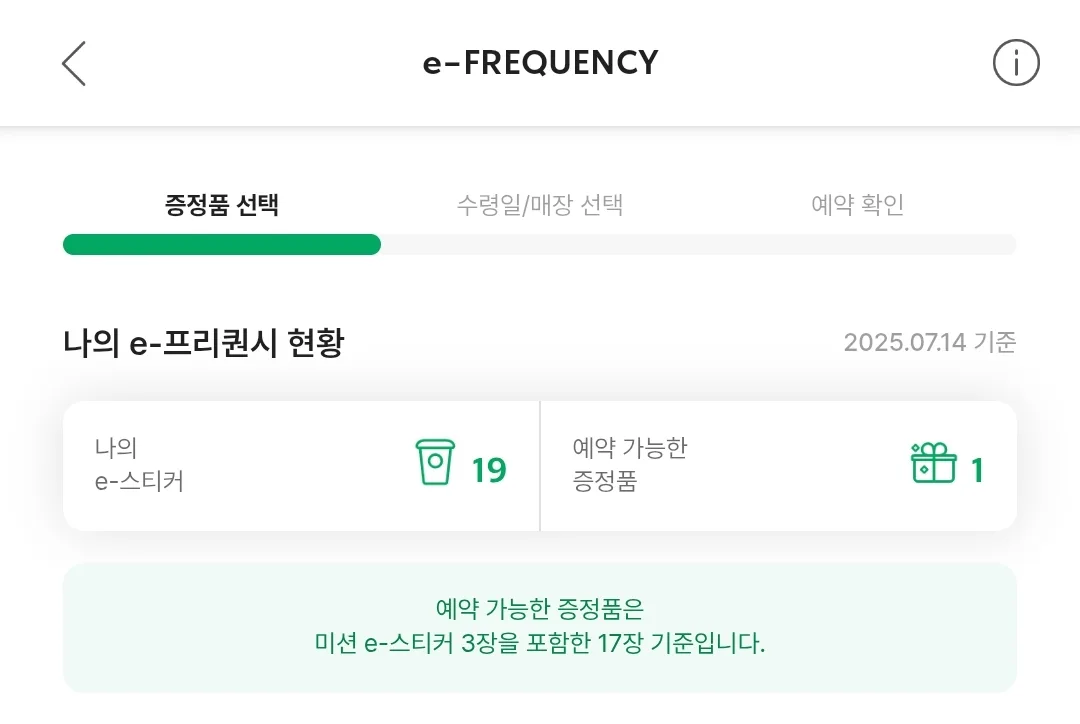Tap the e-FREQUENCY page title
Viewport: 1080px width, 724px height.
[540, 63]
